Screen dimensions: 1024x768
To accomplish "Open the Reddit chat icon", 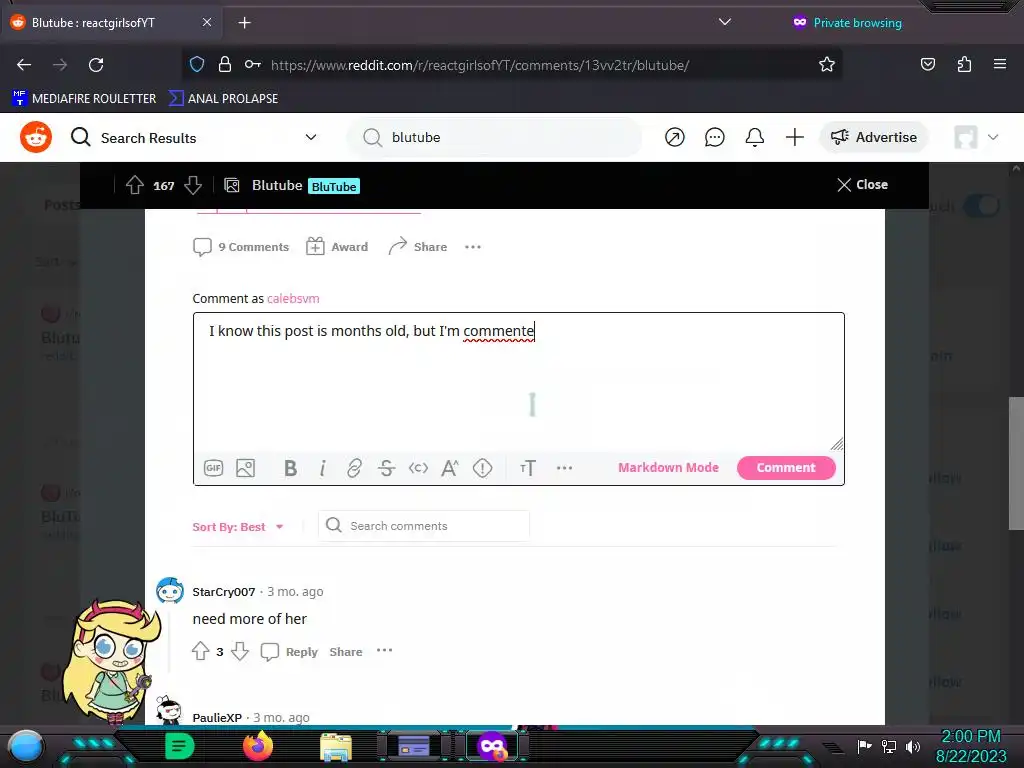I will tap(714, 137).
